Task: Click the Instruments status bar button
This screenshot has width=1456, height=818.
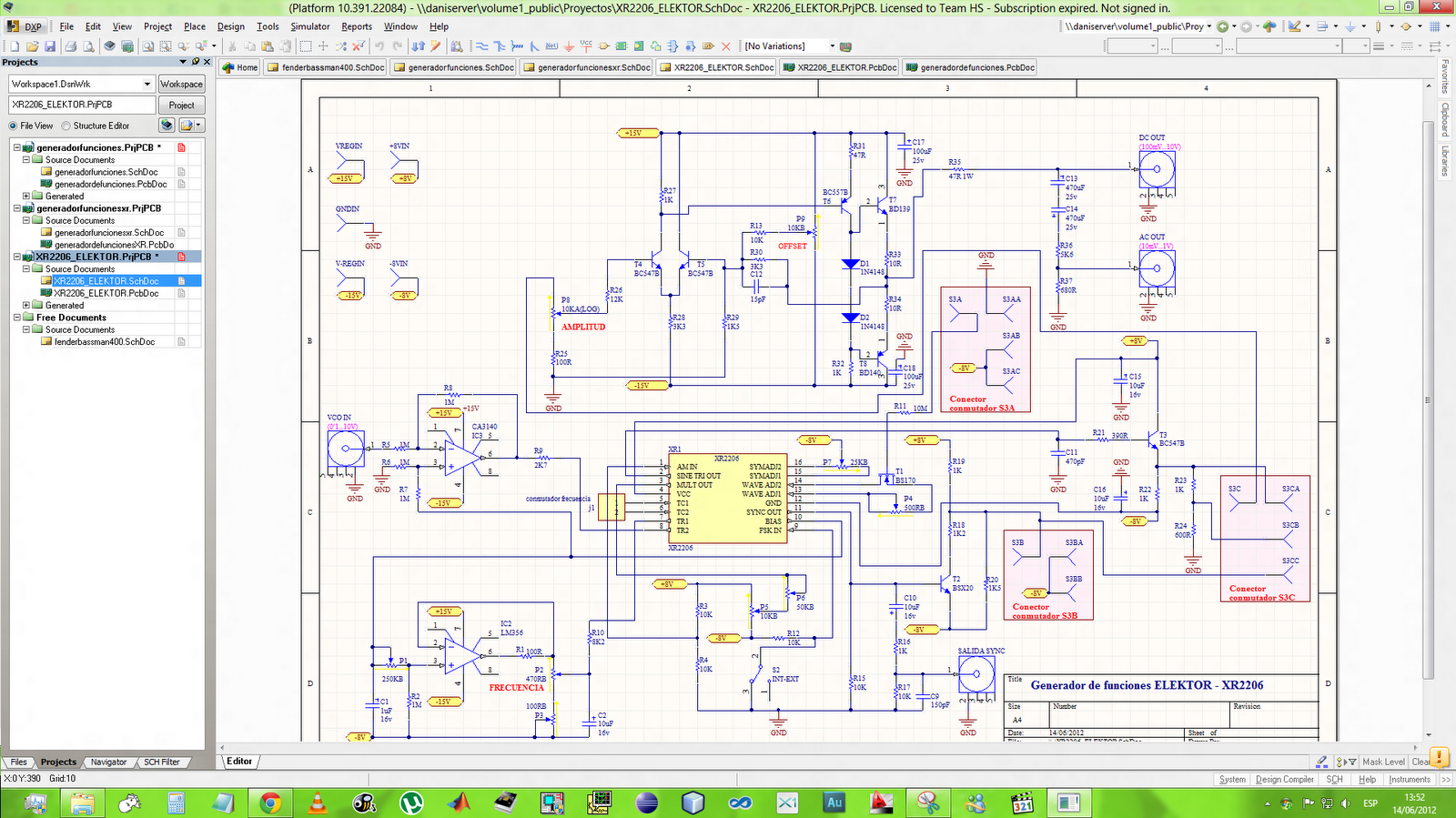Action: [x=1410, y=779]
